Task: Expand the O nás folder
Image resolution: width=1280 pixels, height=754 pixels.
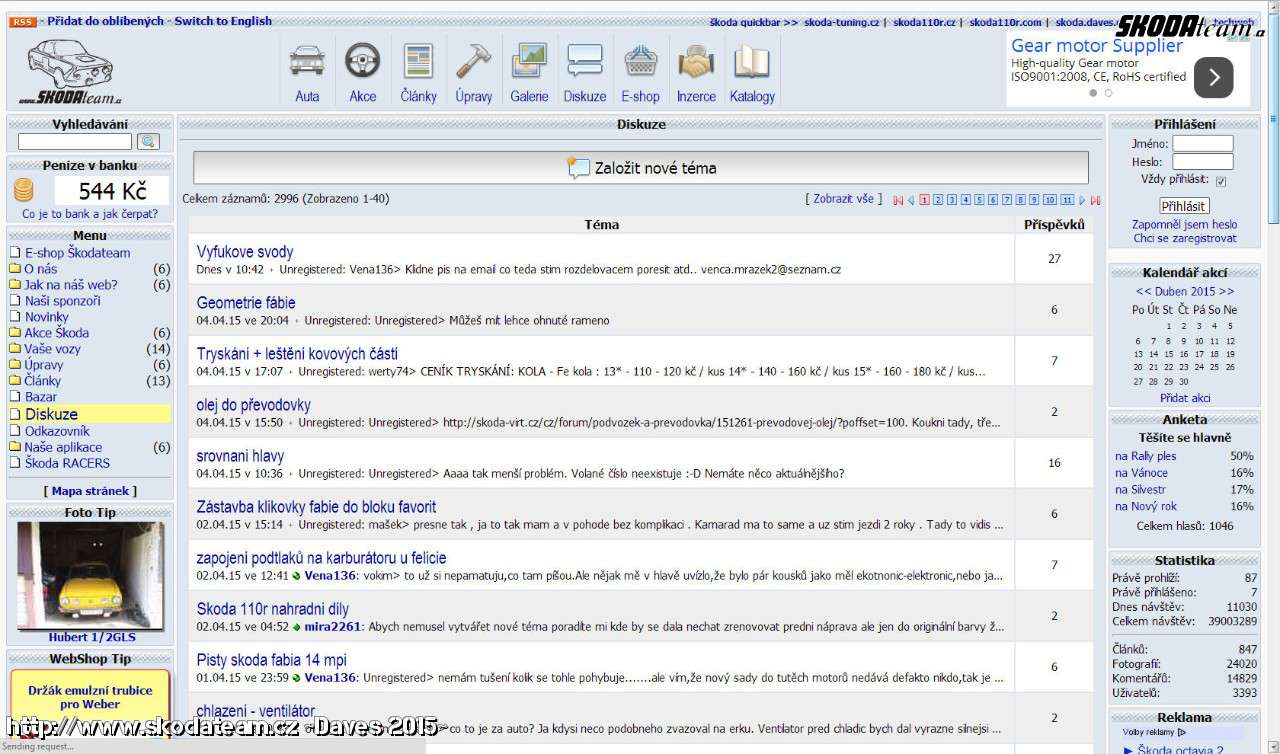Action: 15,269
